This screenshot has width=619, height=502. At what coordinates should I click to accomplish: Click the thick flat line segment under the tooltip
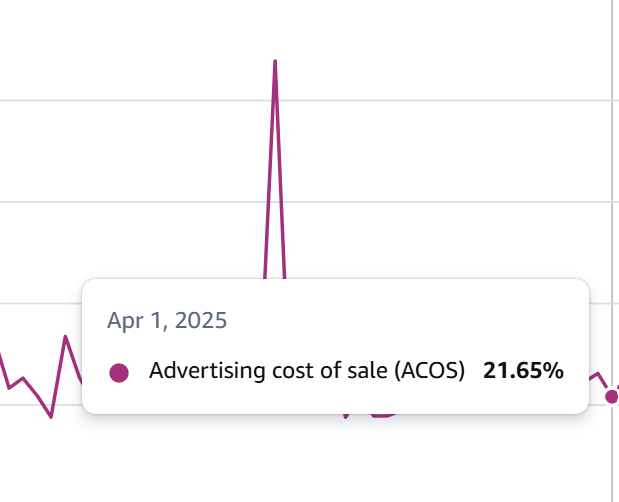pos(383,415)
